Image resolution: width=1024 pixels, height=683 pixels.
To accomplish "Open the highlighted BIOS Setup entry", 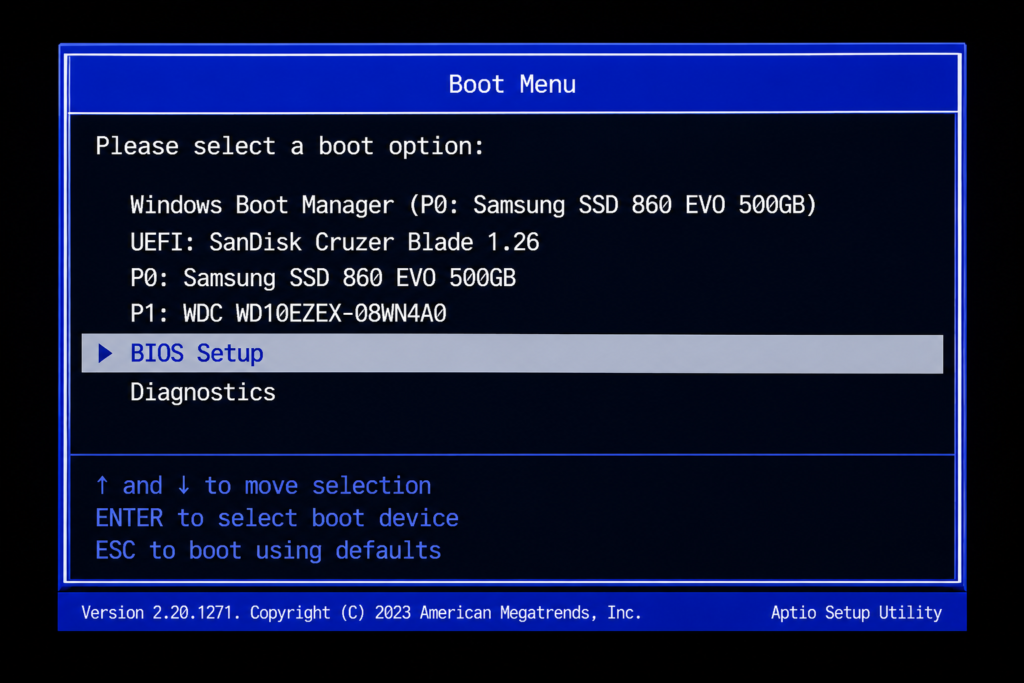I will tap(512, 354).
